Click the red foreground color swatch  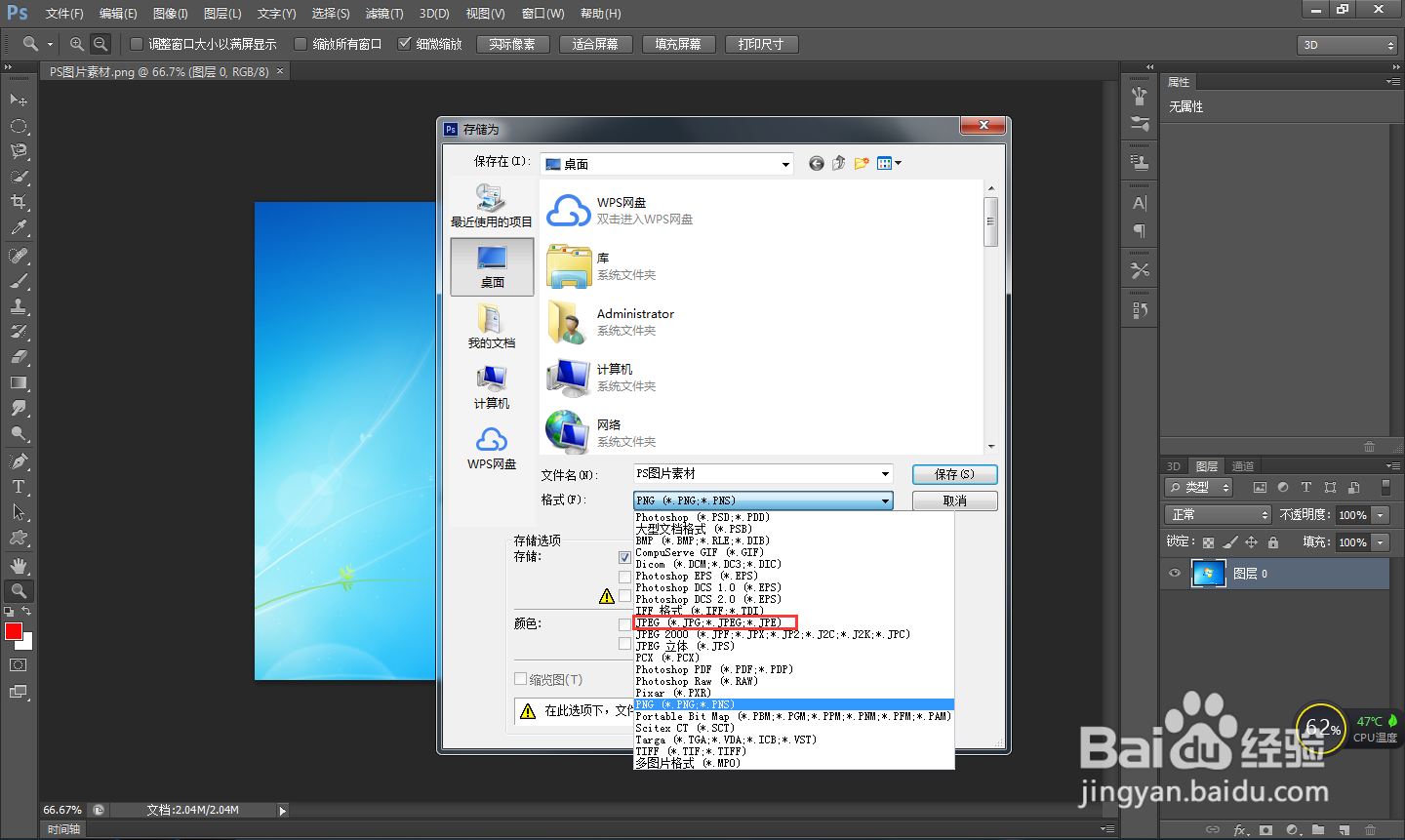click(x=13, y=631)
